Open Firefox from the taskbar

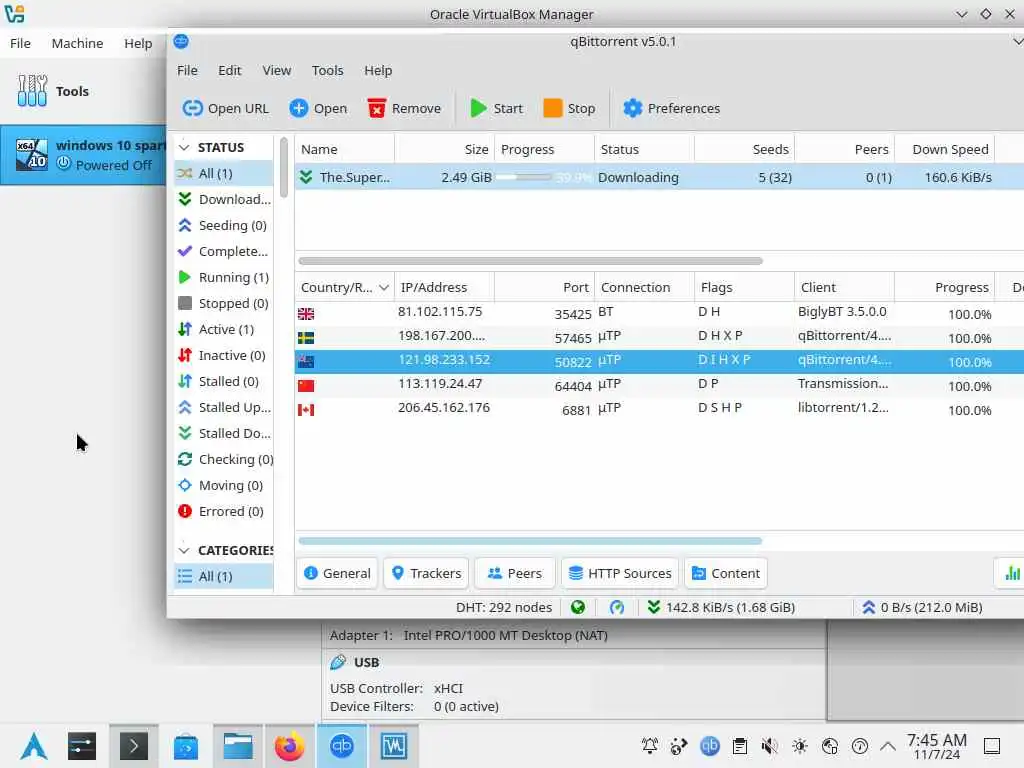289,746
